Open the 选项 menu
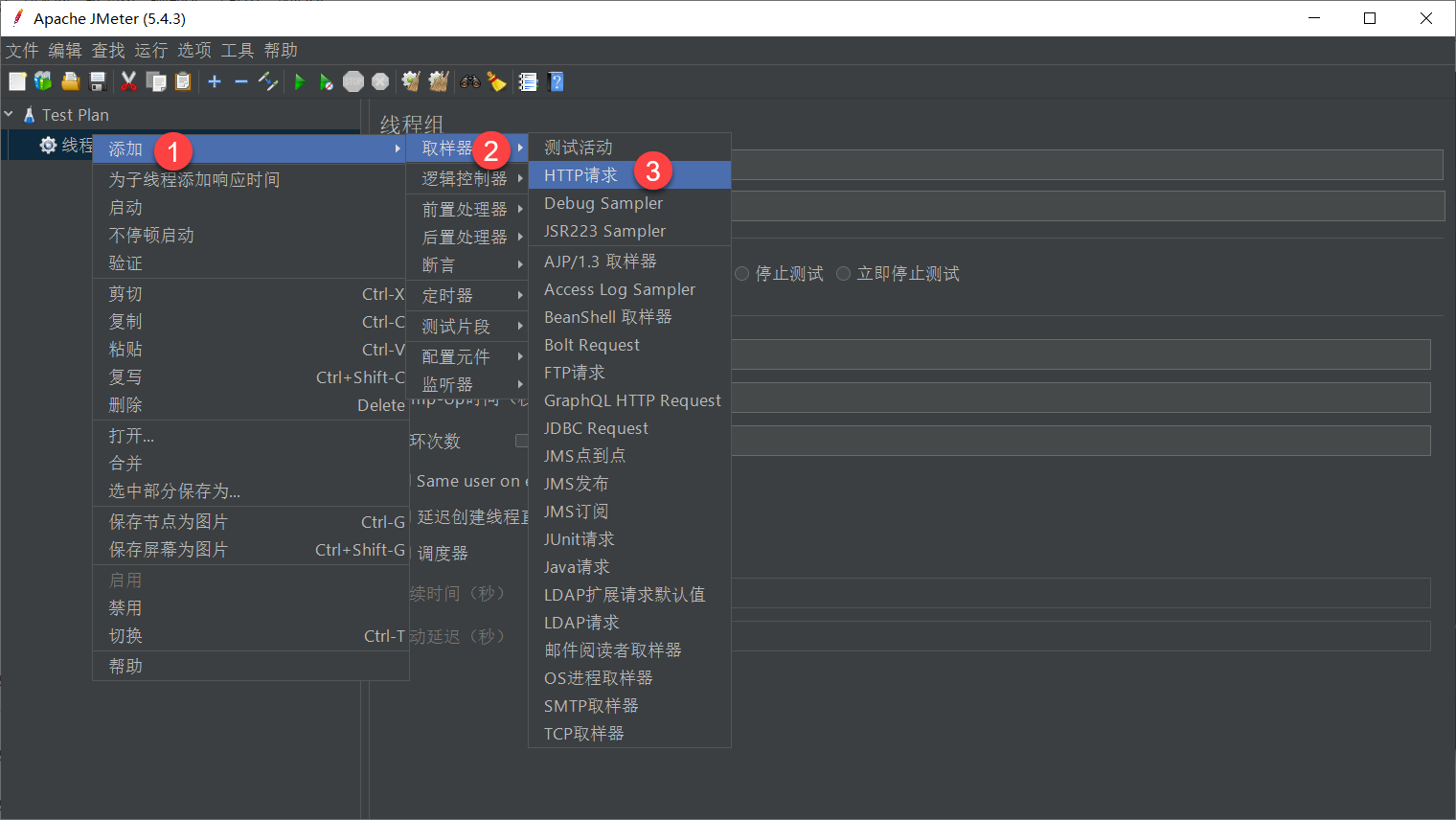This screenshot has height=820, width=1456. tap(194, 50)
